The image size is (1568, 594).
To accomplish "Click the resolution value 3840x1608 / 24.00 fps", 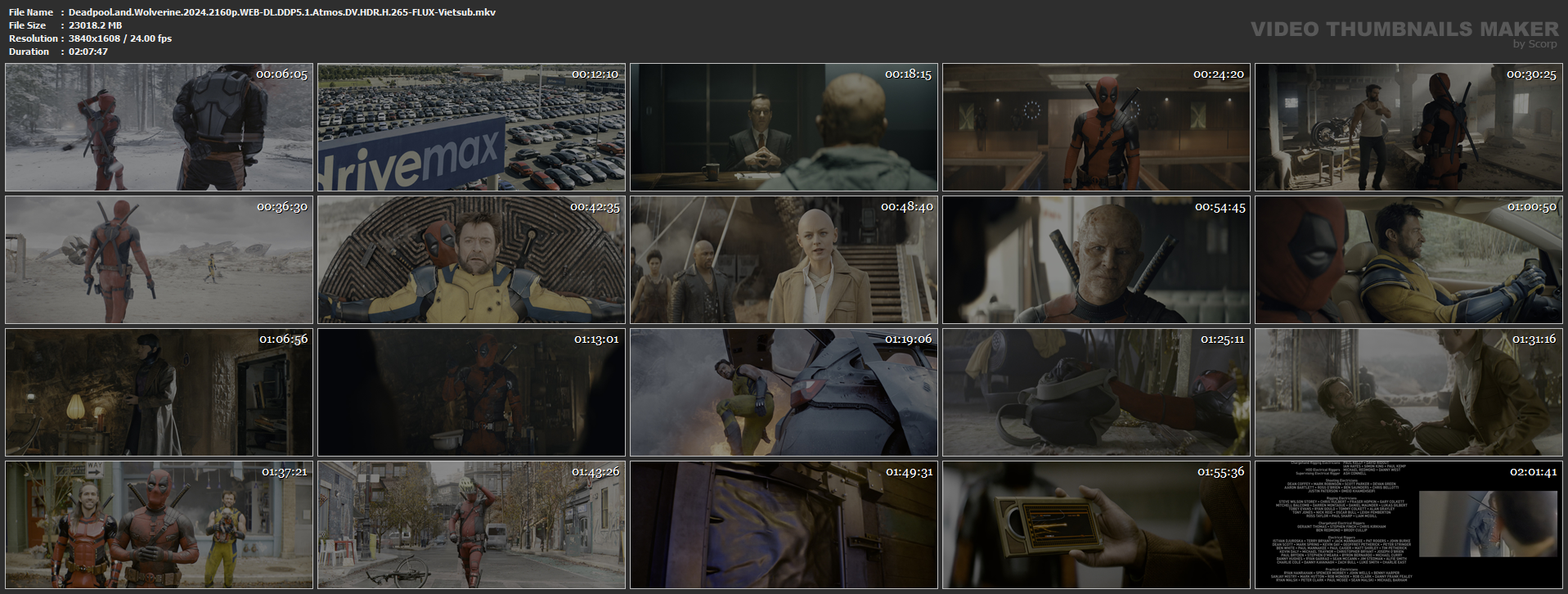I will coord(120,38).
